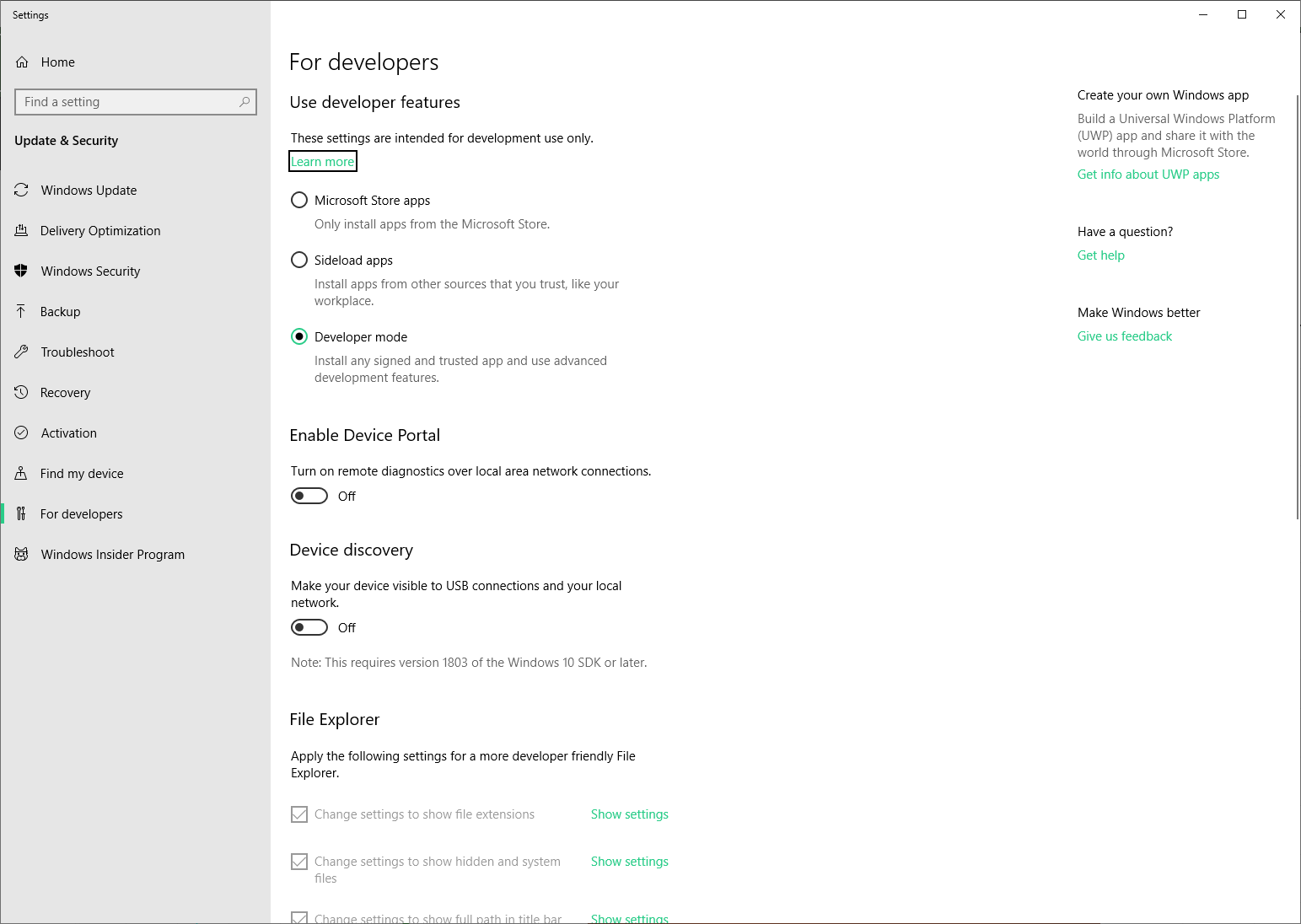Screen dimensions: 1301x924
Task: Check show full path in title bar checkbox
Action: (x=299, y=918)
